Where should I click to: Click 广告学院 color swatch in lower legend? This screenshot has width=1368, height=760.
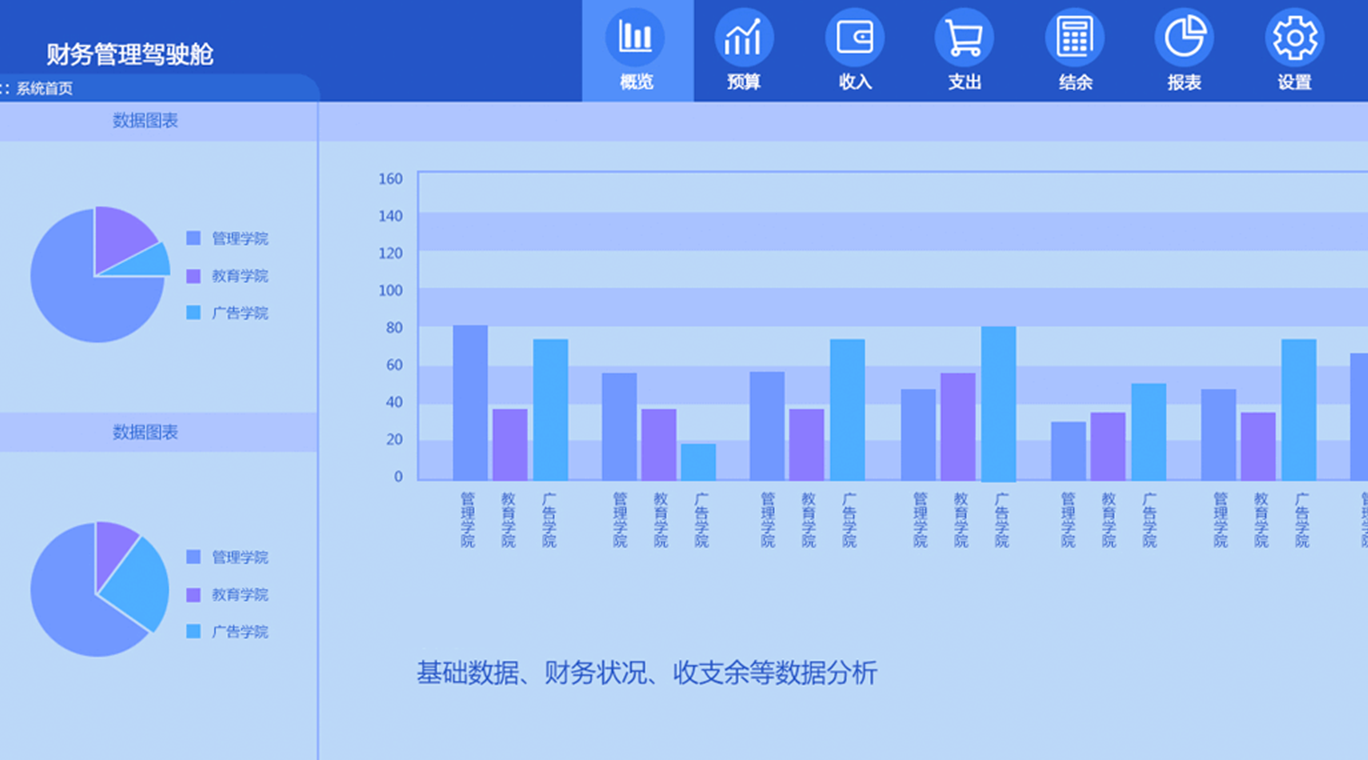194,631
